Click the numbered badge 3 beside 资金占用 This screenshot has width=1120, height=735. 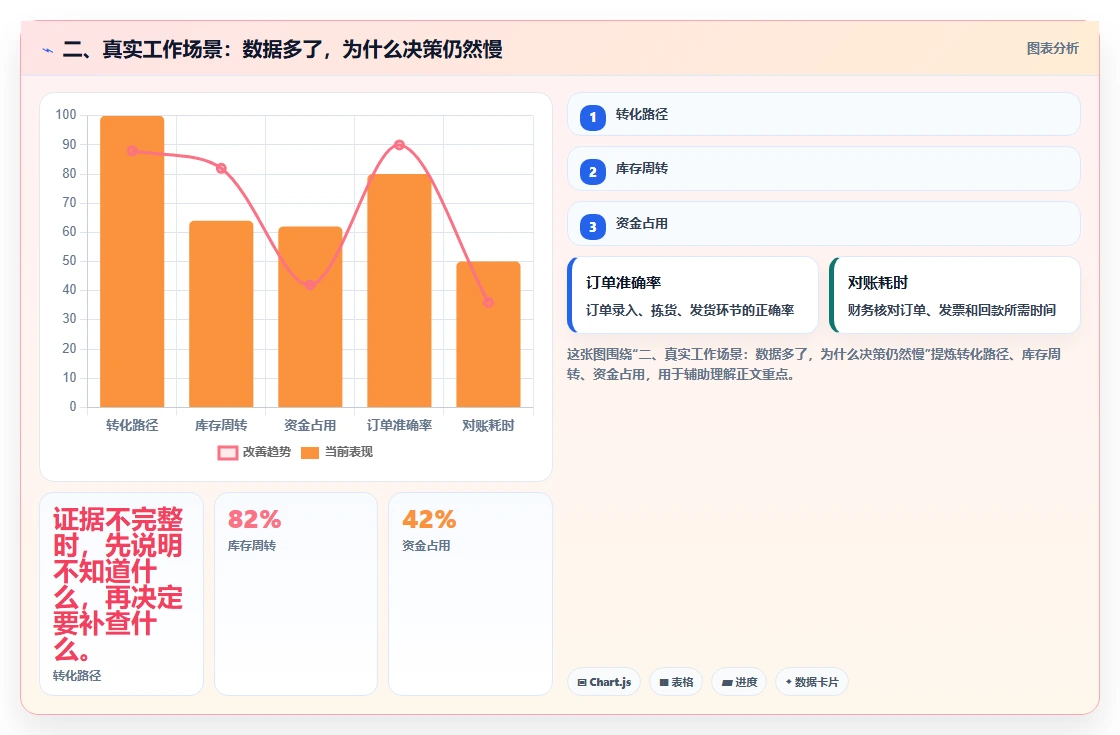pyautogui.click(x=592, y=226)
